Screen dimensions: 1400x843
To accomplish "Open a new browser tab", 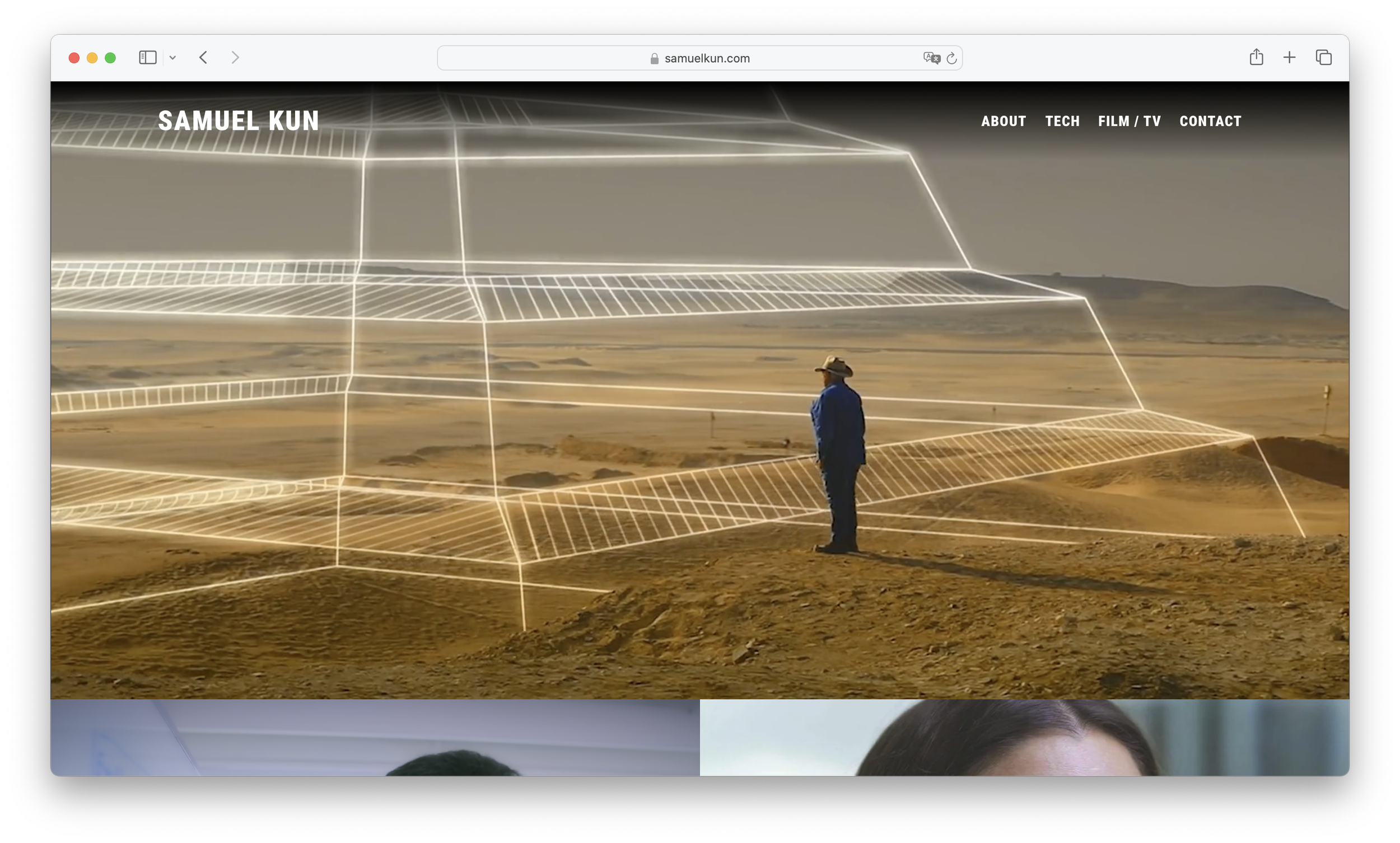I will (x=1289, y=57).
